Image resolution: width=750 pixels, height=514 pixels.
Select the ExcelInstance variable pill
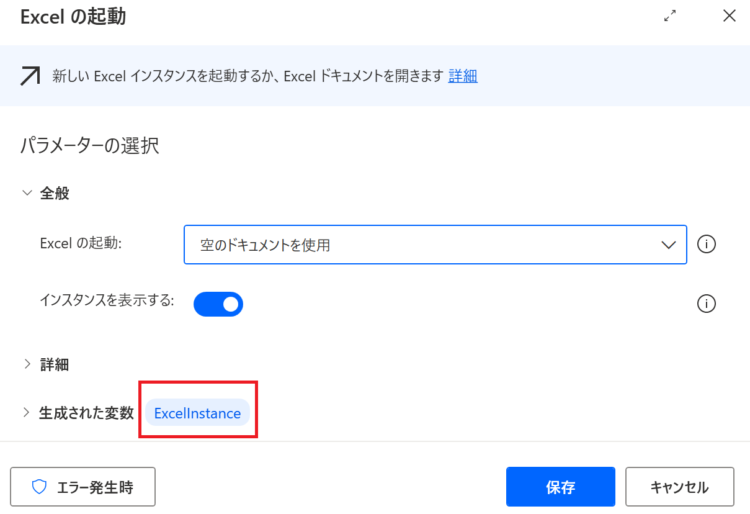(198, 413)
